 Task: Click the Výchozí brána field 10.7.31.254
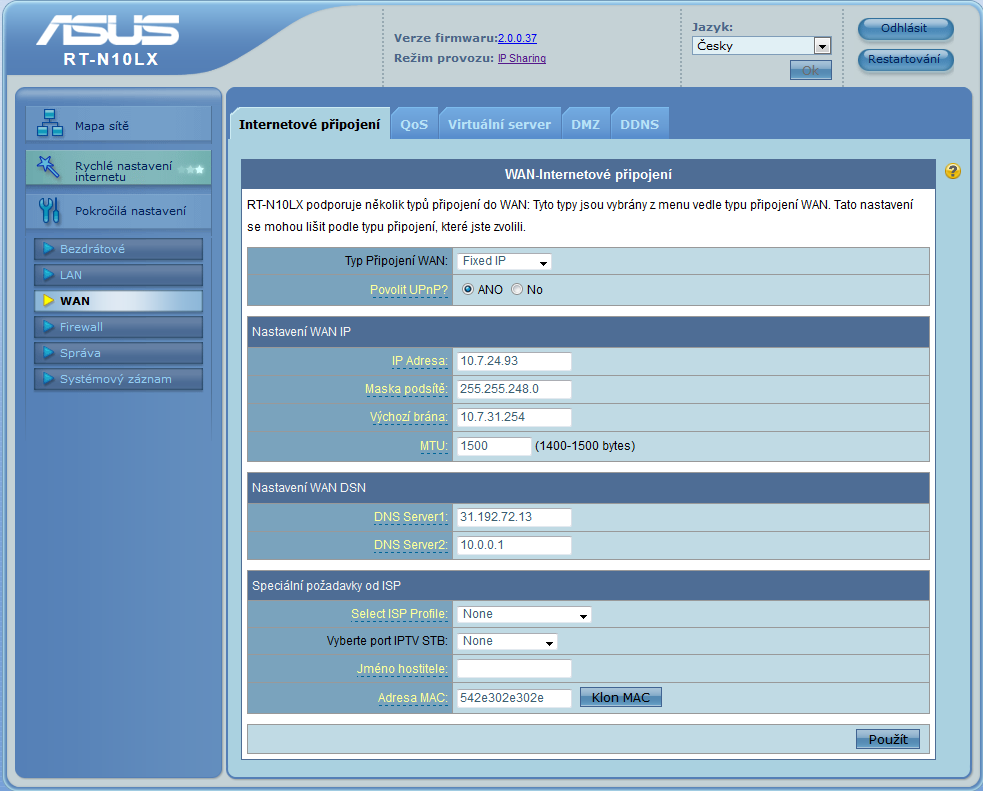(514, 417)
